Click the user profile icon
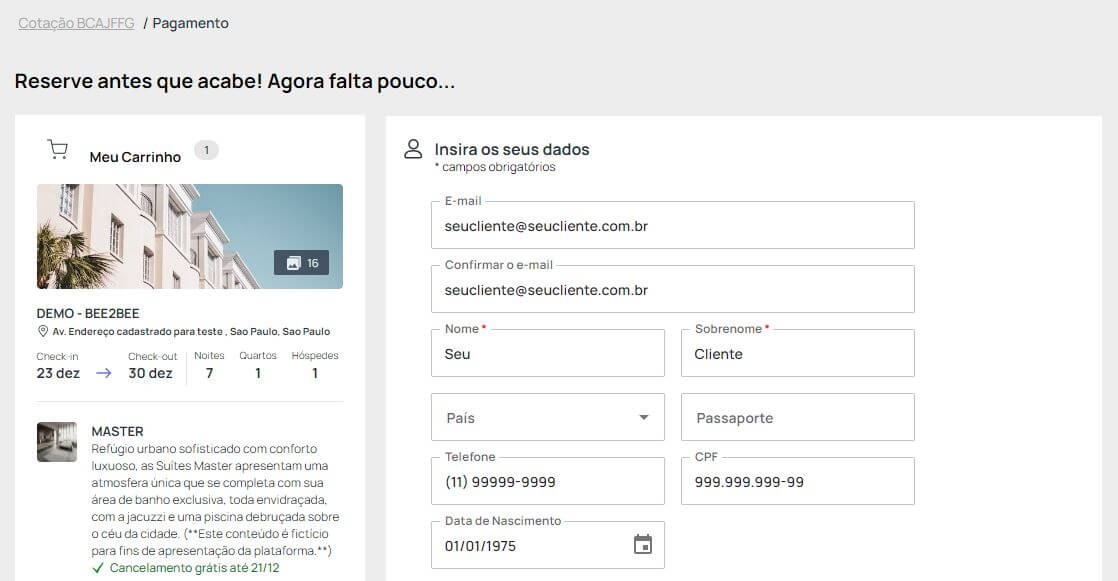The image size is (1118, 581). click(413, 149)
